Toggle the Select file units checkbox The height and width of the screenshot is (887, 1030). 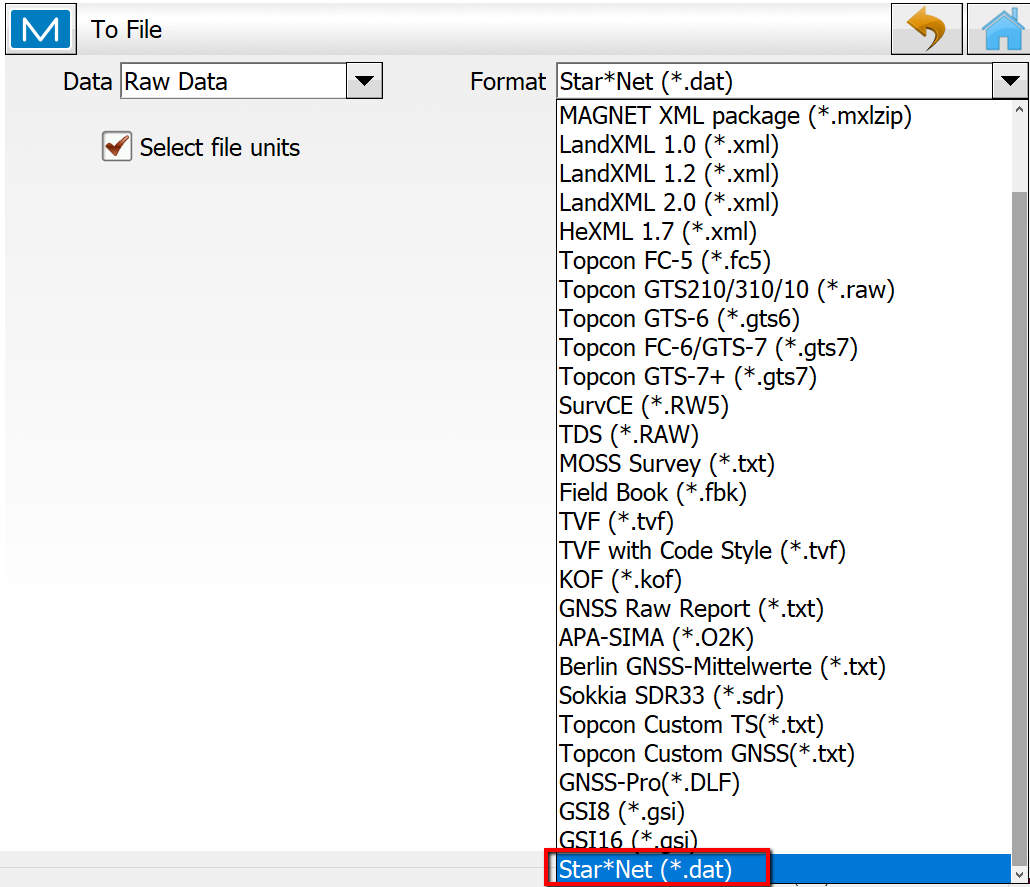pyautogui.click(x=117, y=147)
